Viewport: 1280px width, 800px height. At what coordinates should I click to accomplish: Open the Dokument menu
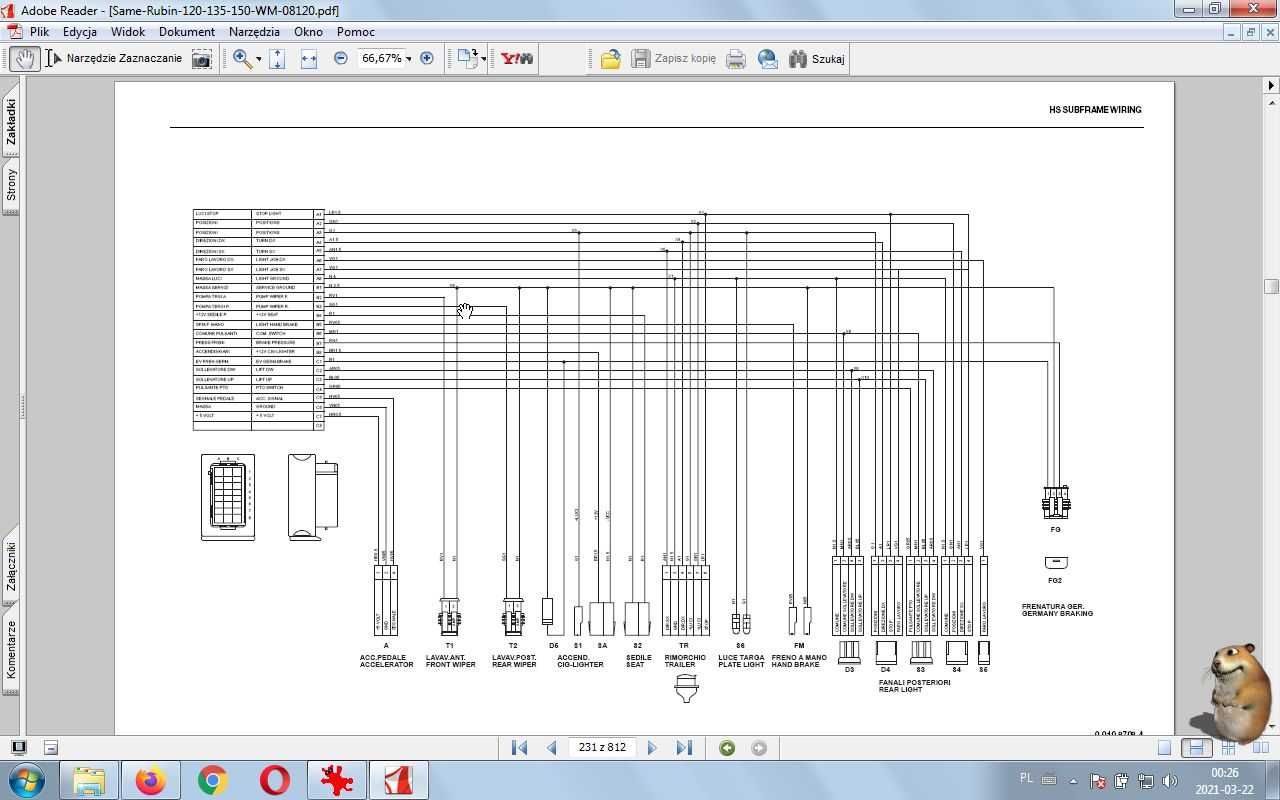pyautogui.click(x=187, y=32)
